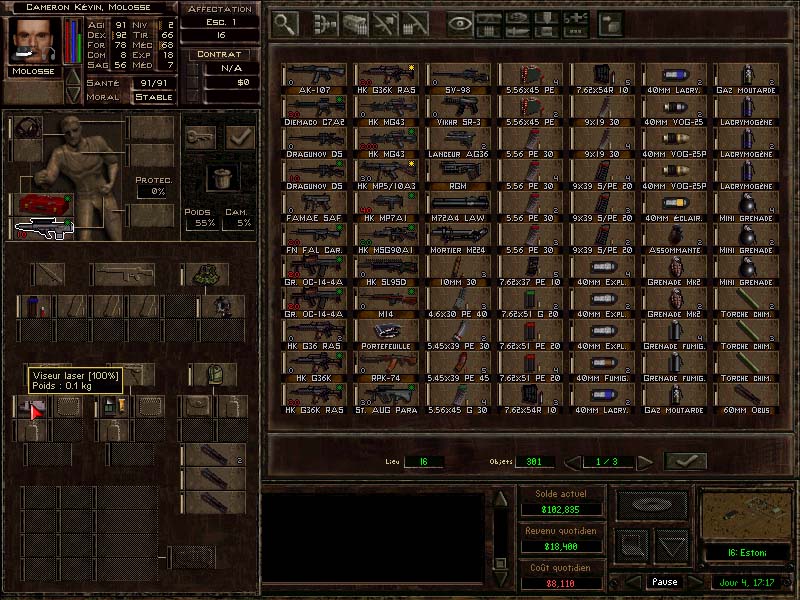This screenshot has width=800, height=600.
Task: Click the unload ammo from weapons icon
Action: click(x=415, y=24)
